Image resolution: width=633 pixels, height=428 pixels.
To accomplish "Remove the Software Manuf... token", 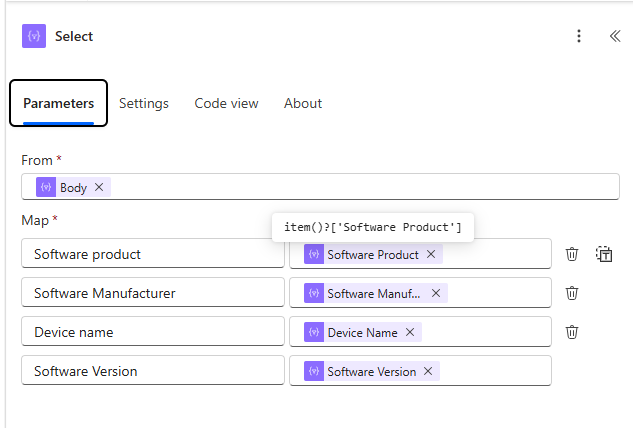I will point(436,293).
